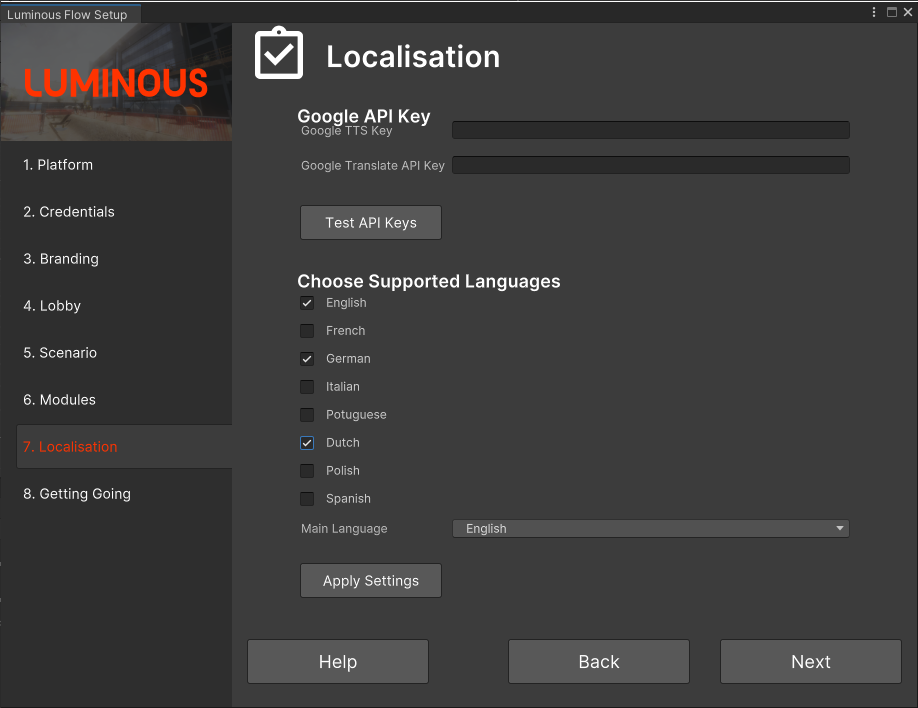Click the Apply Settings button
Image resolution: width=918 pixels, height=708 pixels.
pyautogui.click(x=371, y=581)
